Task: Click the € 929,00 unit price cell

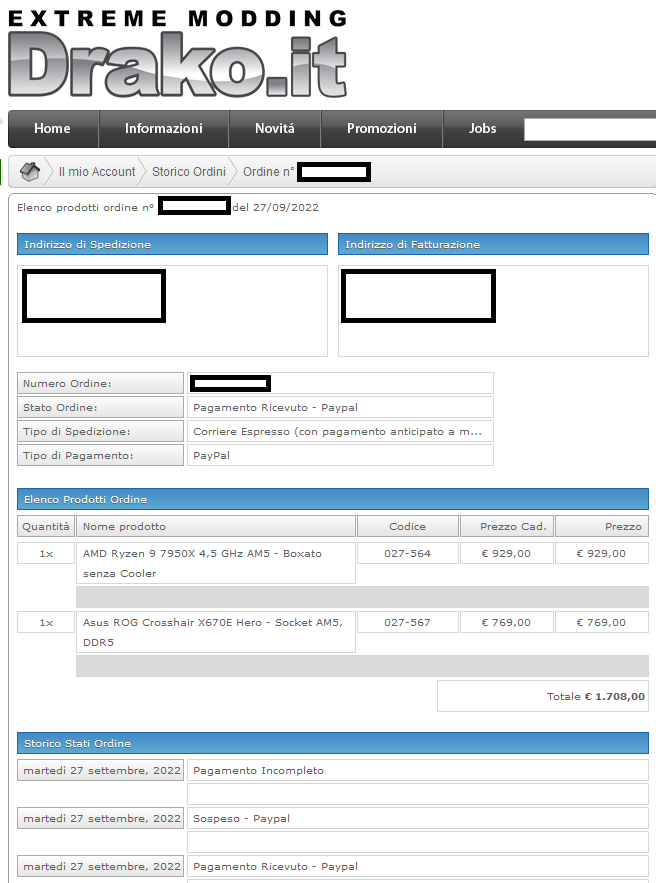Action: click(x=507, y=554)
